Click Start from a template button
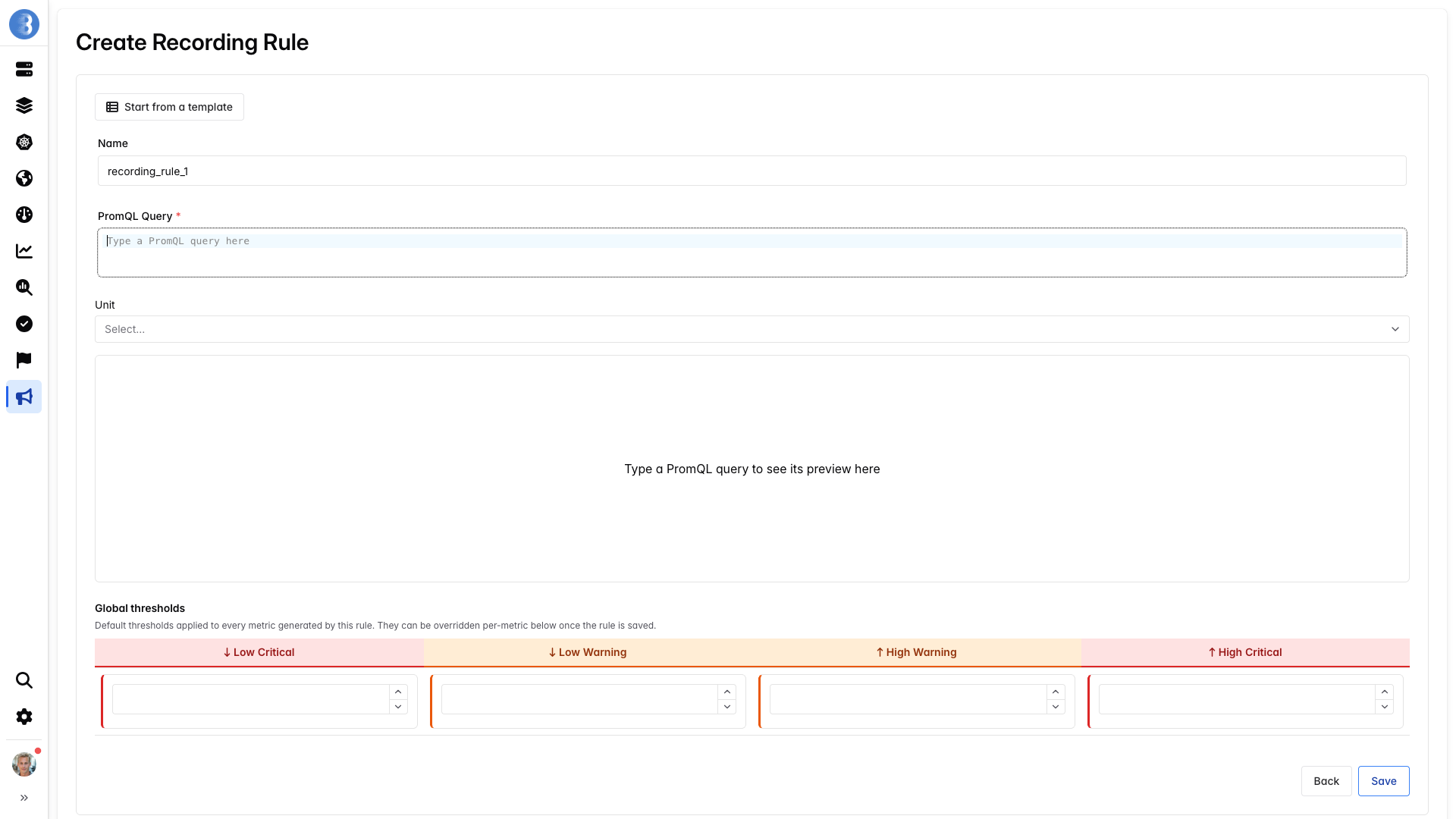Image resolution: width=1456 pixels, height=819 pixels. click(x=169, y=107)
